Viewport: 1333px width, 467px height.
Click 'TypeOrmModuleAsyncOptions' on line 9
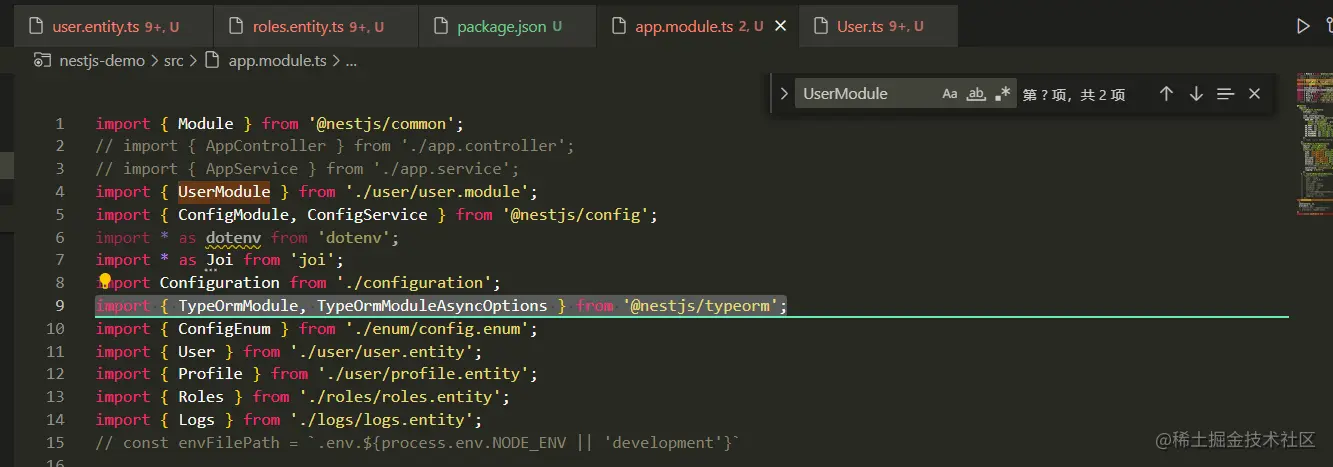pos(432,305)
